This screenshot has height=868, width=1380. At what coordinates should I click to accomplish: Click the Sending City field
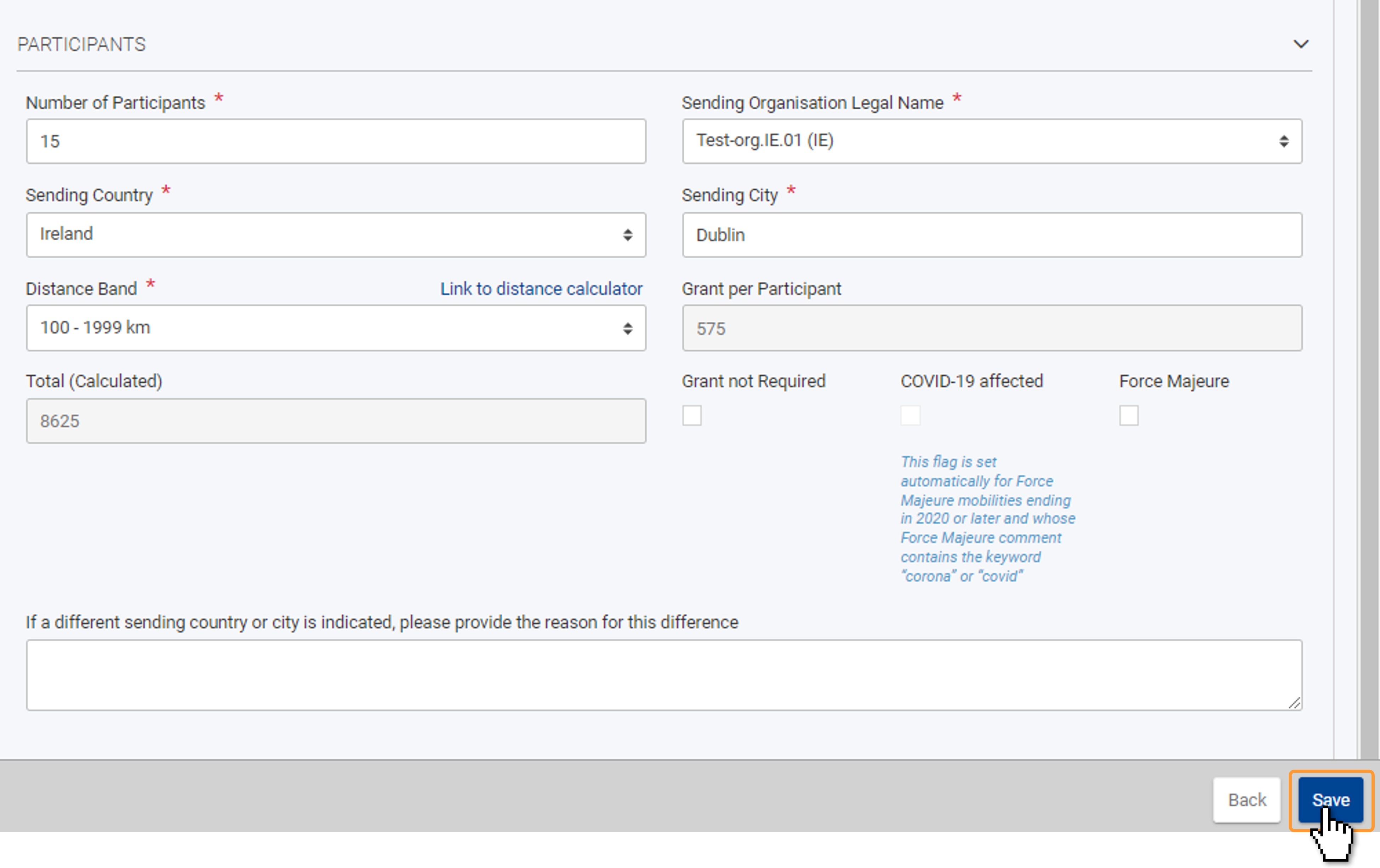[x=991, y=234]
